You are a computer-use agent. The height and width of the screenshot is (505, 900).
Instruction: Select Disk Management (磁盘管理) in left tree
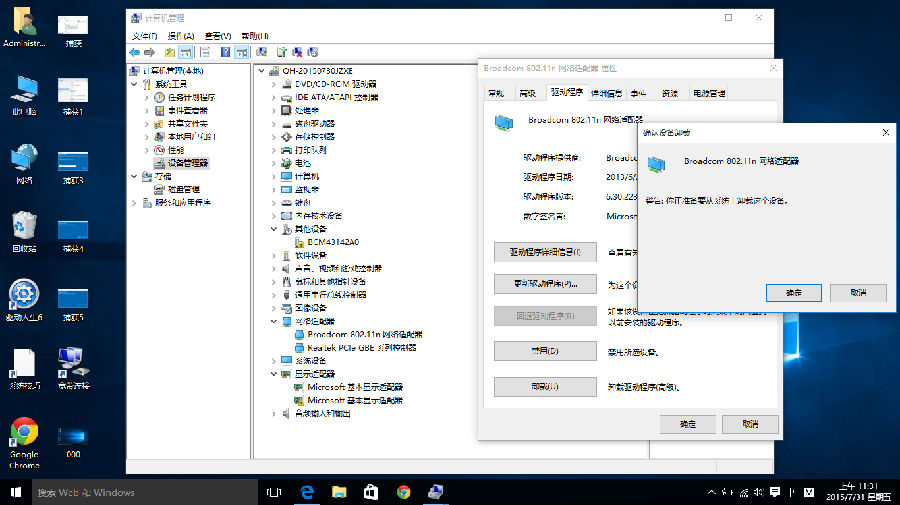coord(184,189)
